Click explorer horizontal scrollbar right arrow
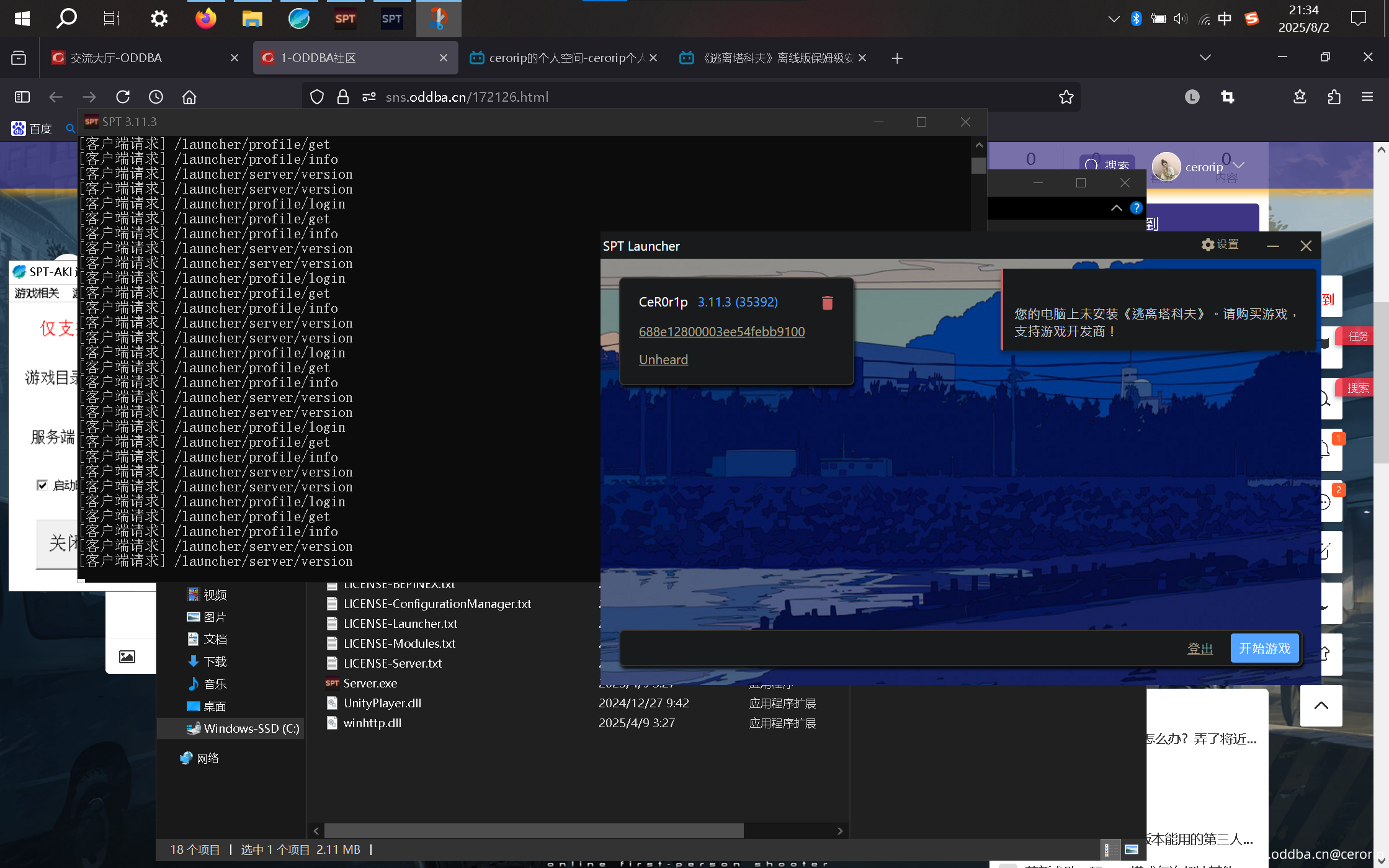 [840, 831]
